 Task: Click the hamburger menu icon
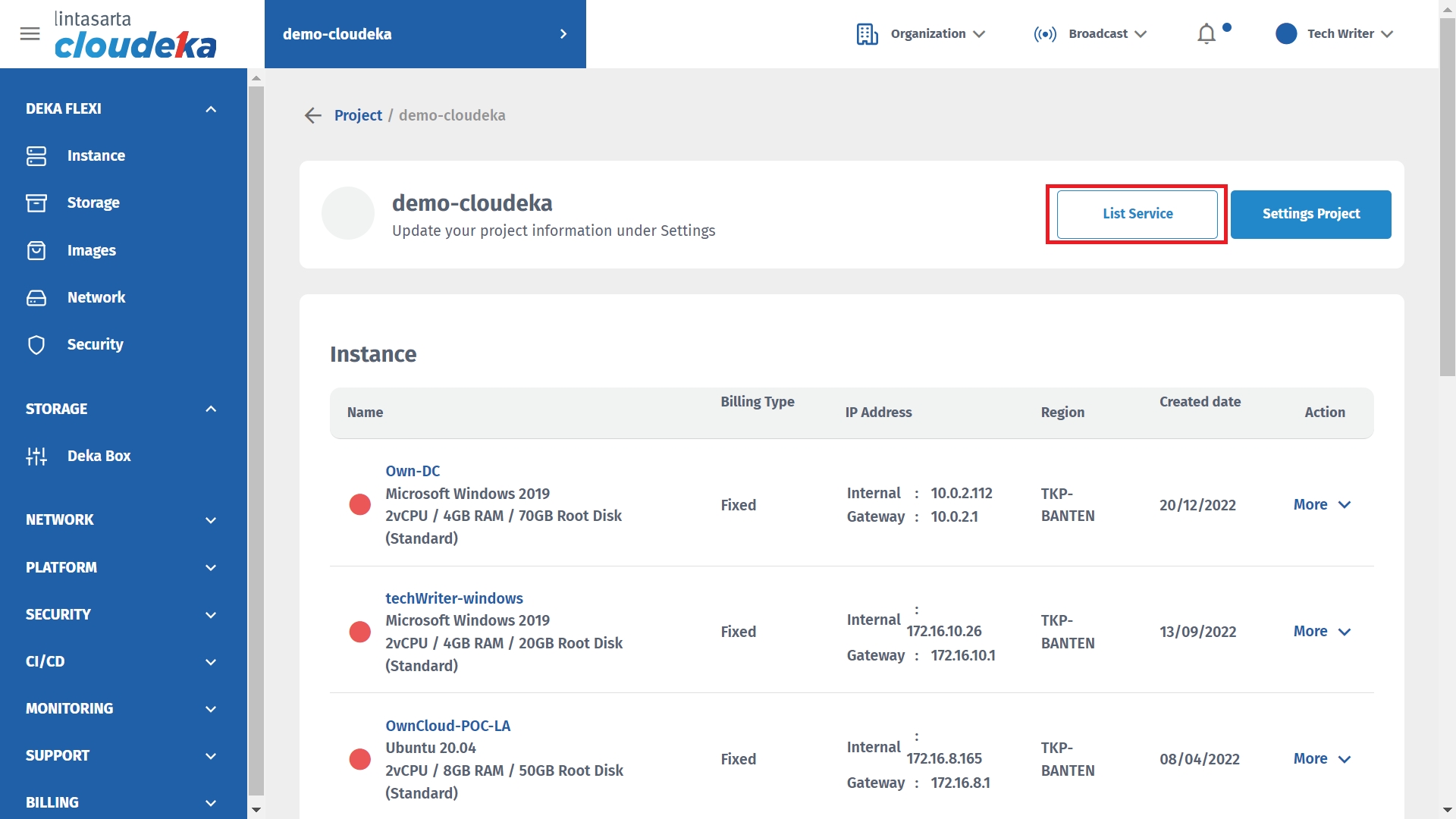click(30, 34)
